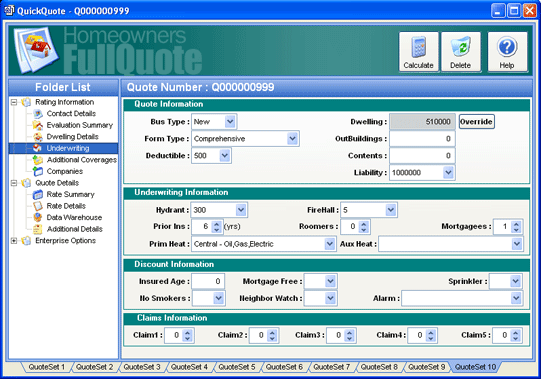Open Help with the question mark icon
Screen dimensions: 541x379
tap(507, 47)
